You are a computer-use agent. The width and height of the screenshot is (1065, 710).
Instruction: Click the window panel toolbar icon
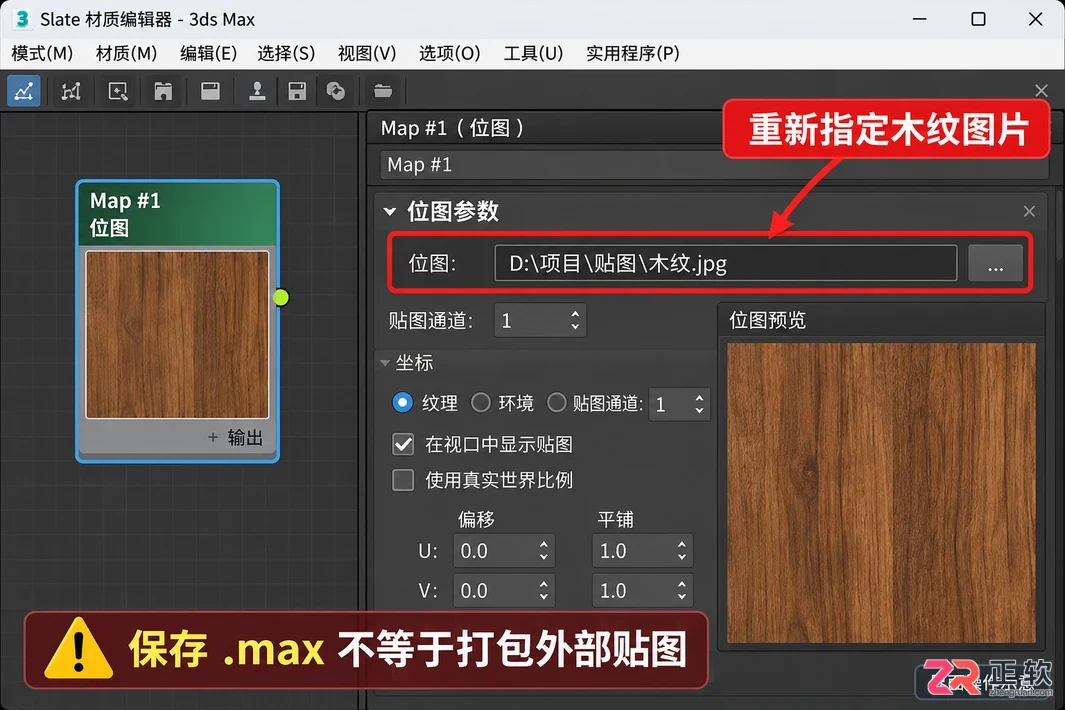tap(210, 91)
